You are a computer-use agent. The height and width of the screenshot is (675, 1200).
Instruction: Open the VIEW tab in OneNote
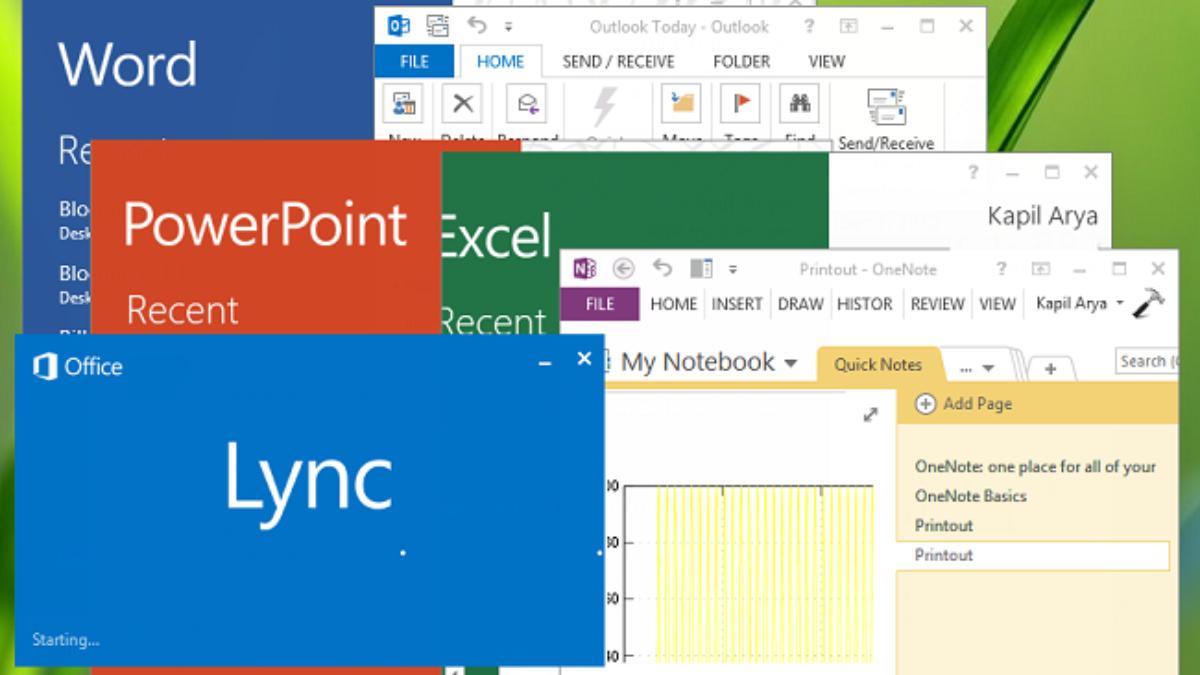(997, 304)
